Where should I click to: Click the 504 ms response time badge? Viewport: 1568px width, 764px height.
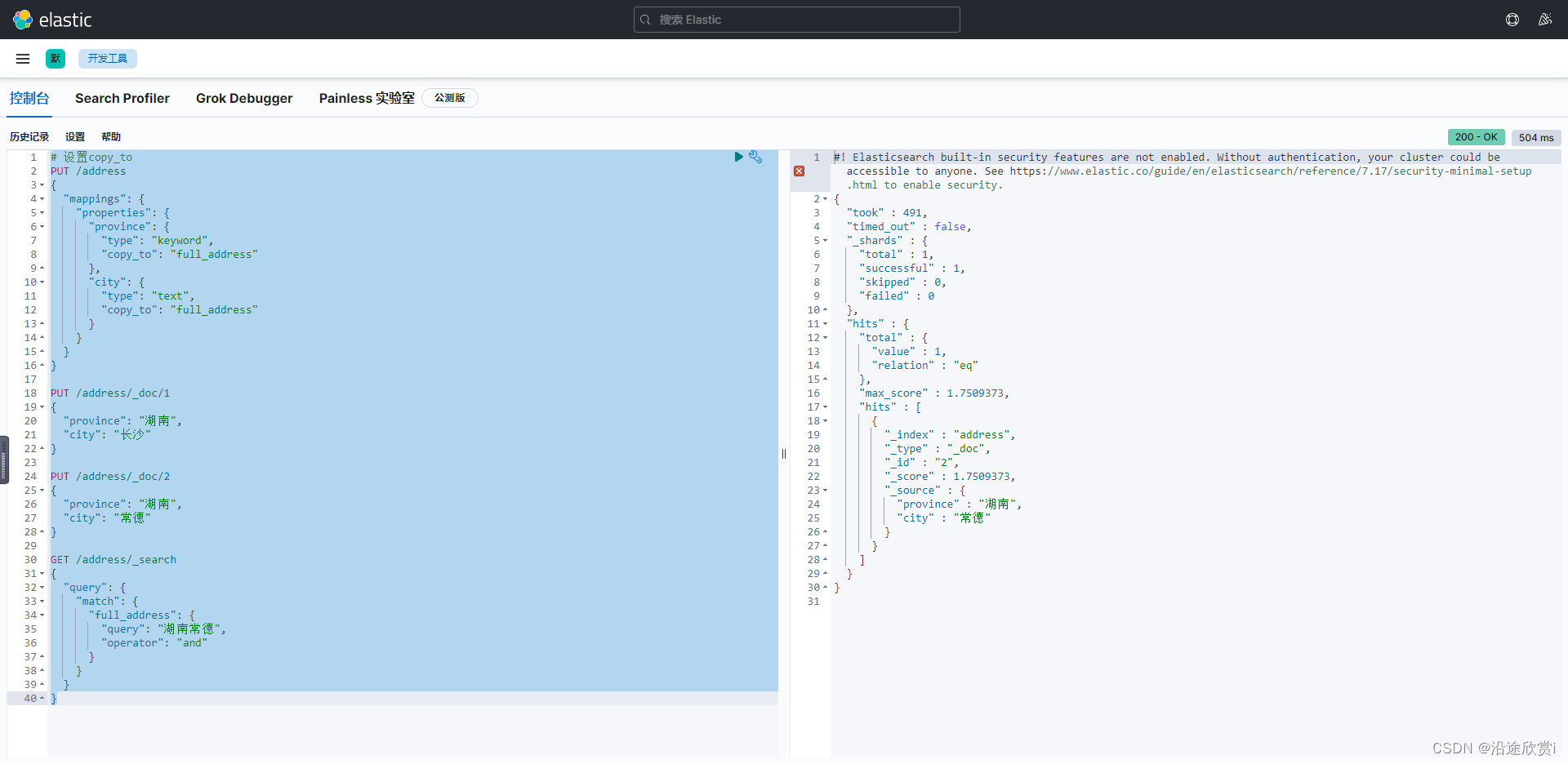[1536, 138]
